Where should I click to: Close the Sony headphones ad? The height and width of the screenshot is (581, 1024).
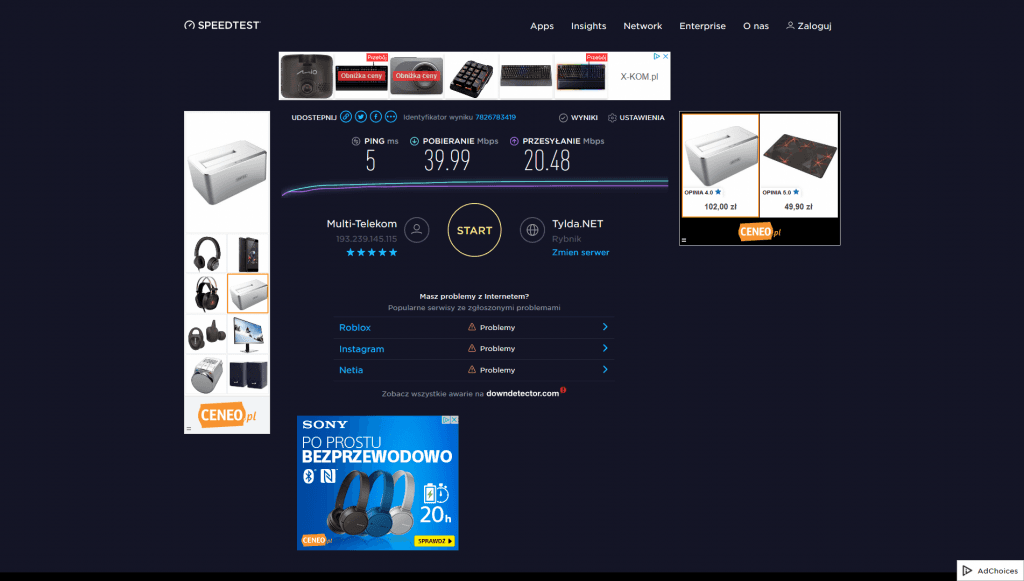click(455, 420)
